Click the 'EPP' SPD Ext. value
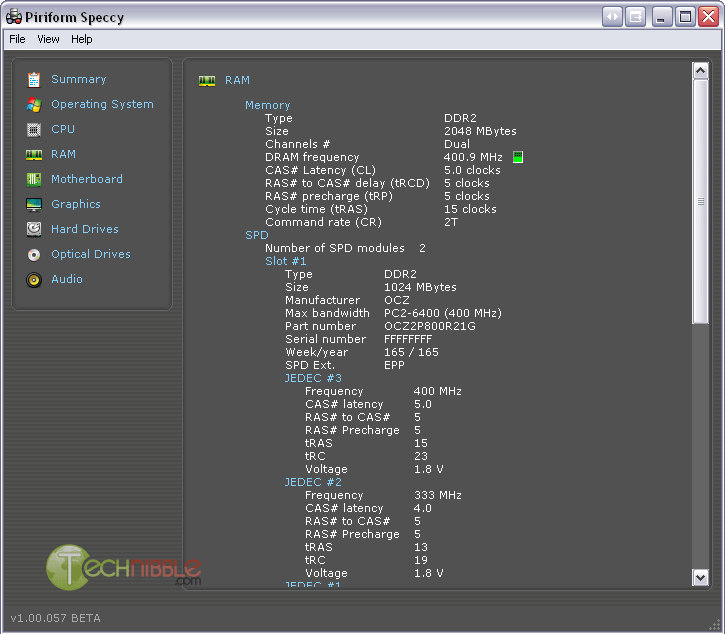Screen dimensions: 725x634 click(x=394, y=365)
